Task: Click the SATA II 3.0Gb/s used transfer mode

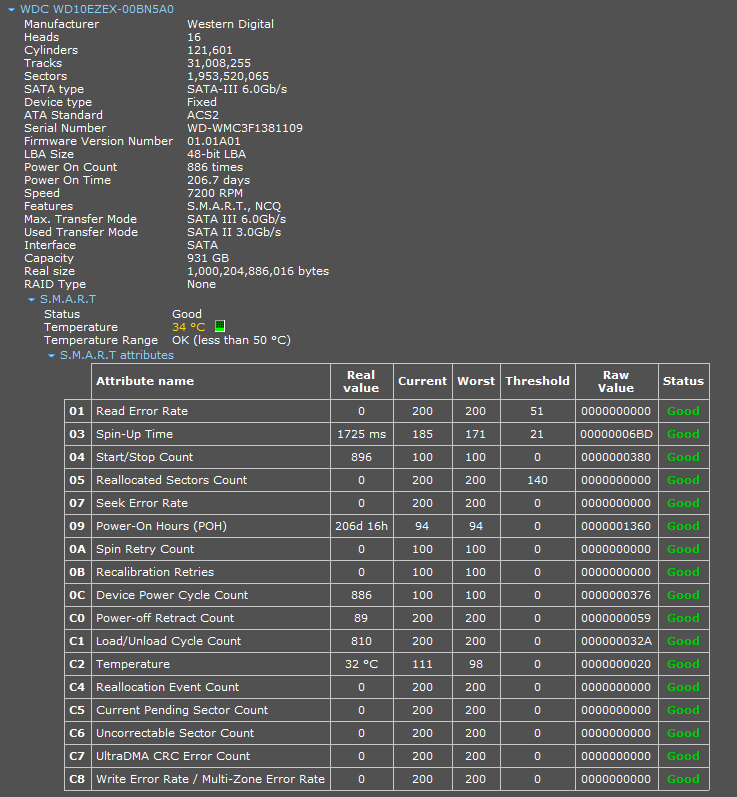Action: pyautogui.click(x=234, y=232)
